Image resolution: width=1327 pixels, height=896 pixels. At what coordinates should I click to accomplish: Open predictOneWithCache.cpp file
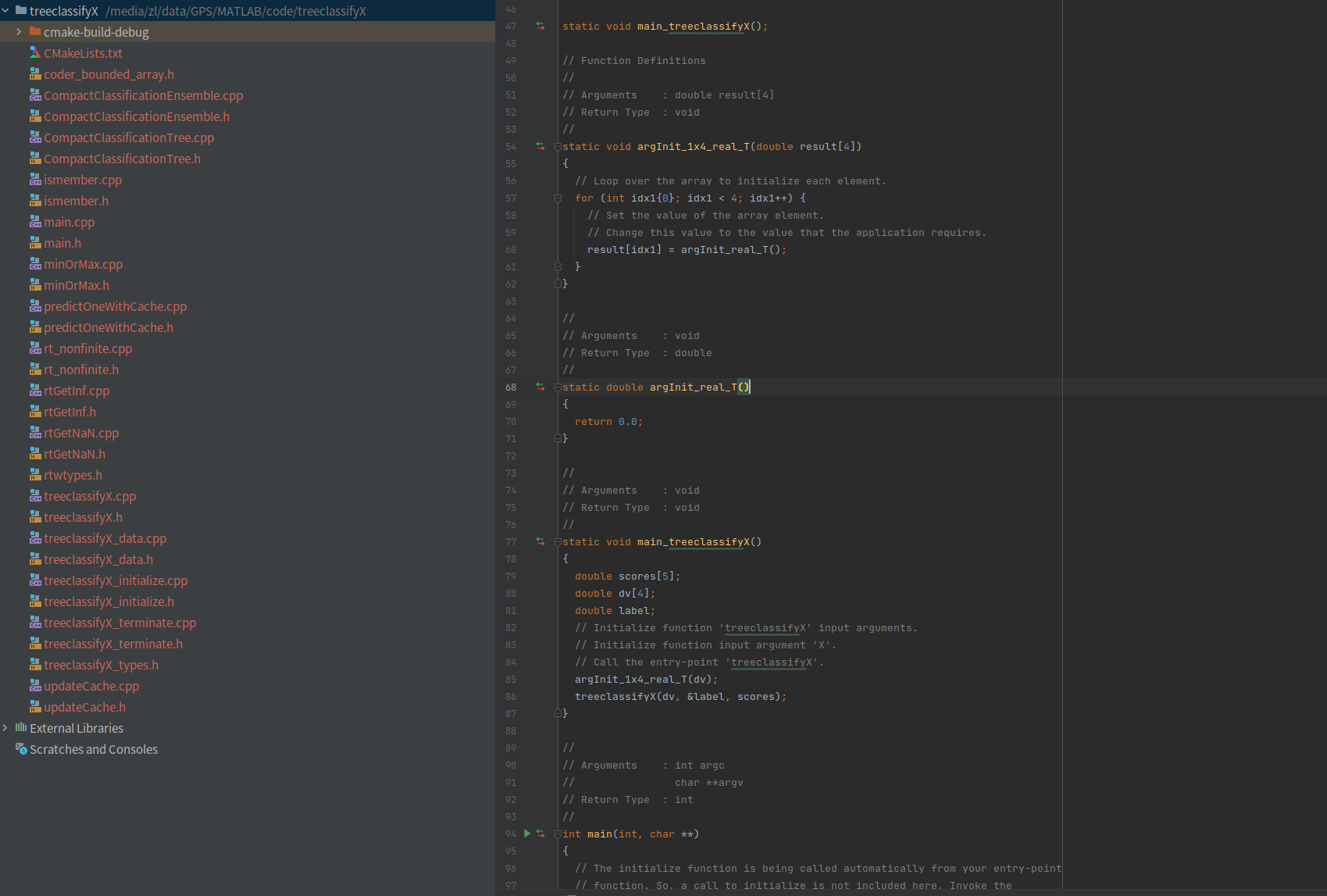click(115, 306)
